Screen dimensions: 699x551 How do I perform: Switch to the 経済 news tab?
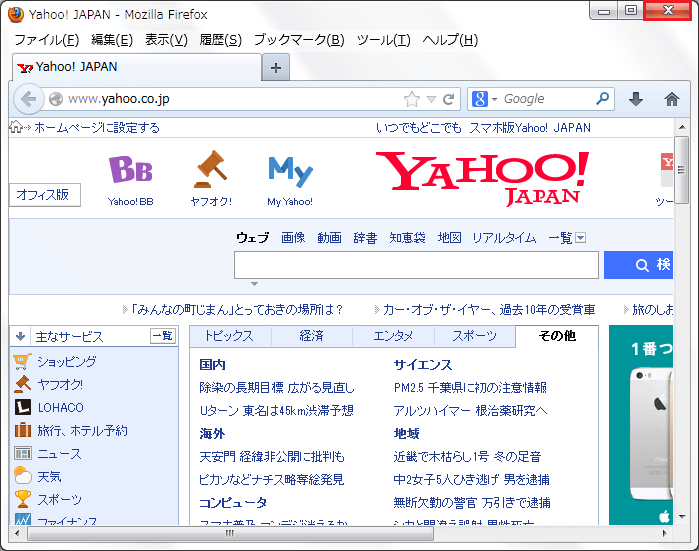point(311,336)
